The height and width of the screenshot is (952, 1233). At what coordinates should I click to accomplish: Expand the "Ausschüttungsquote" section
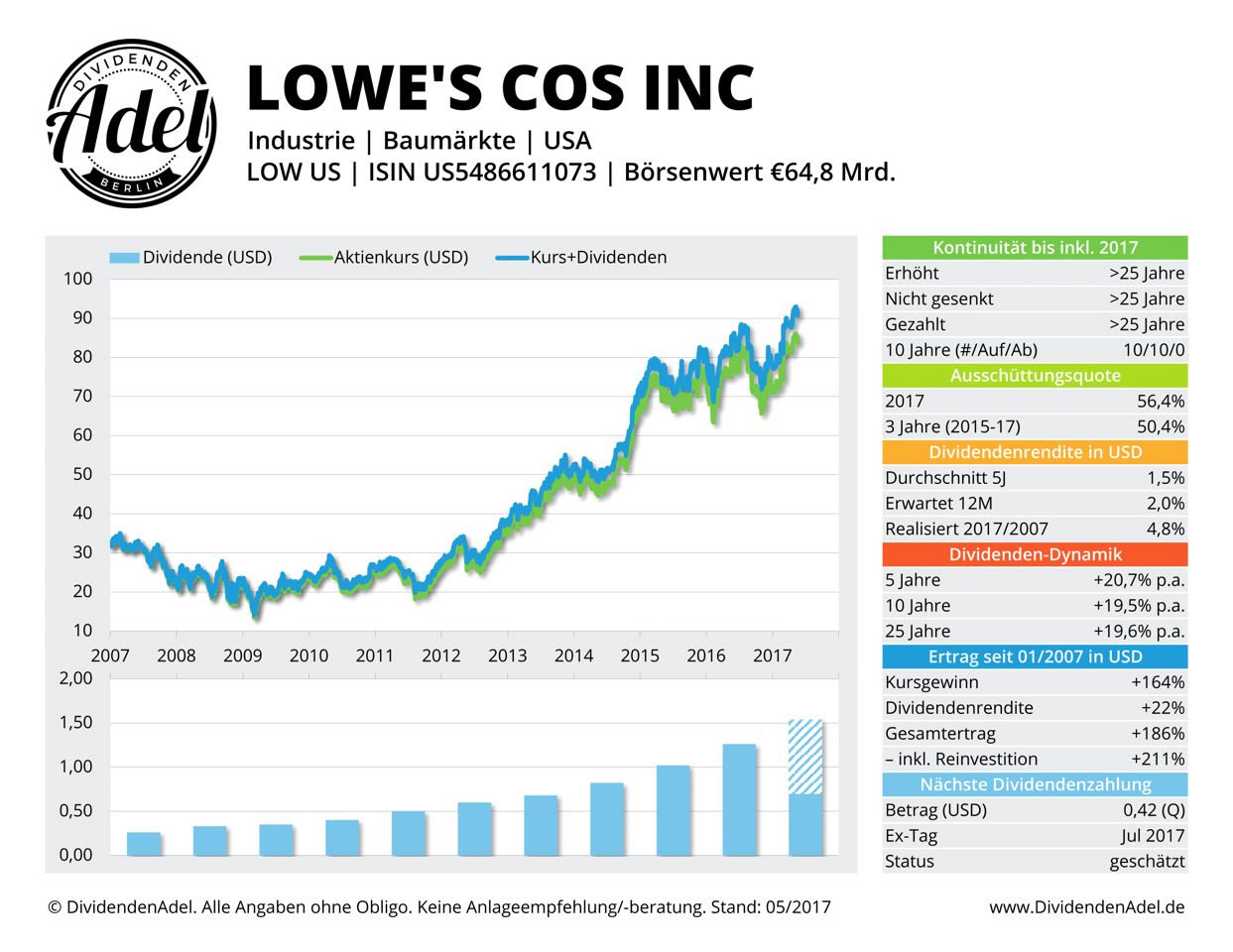[1035, 376]
